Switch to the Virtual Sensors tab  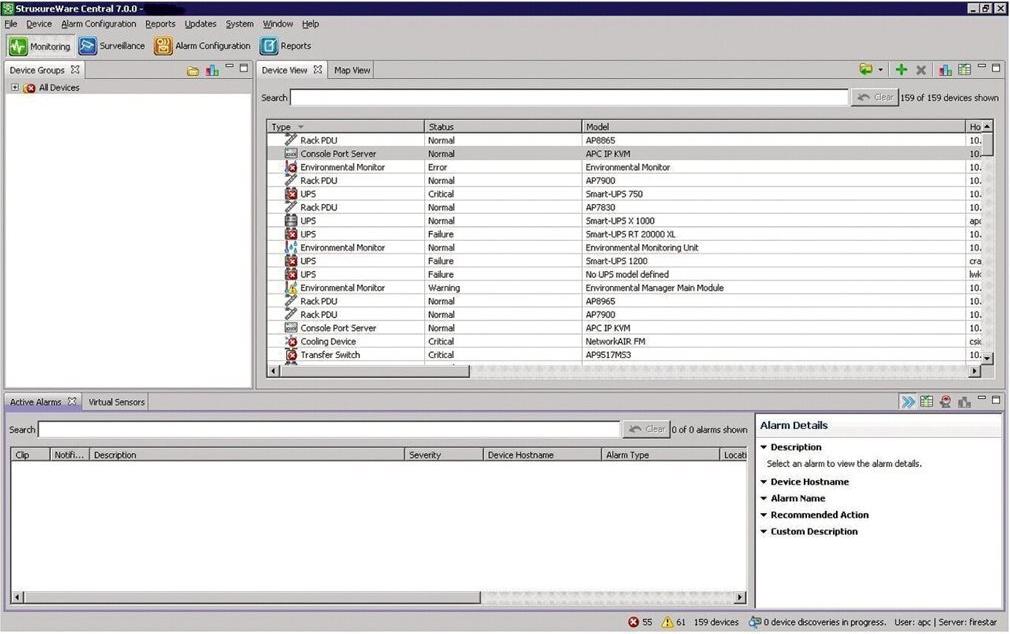pyautogui.click(x=116, y=402)
